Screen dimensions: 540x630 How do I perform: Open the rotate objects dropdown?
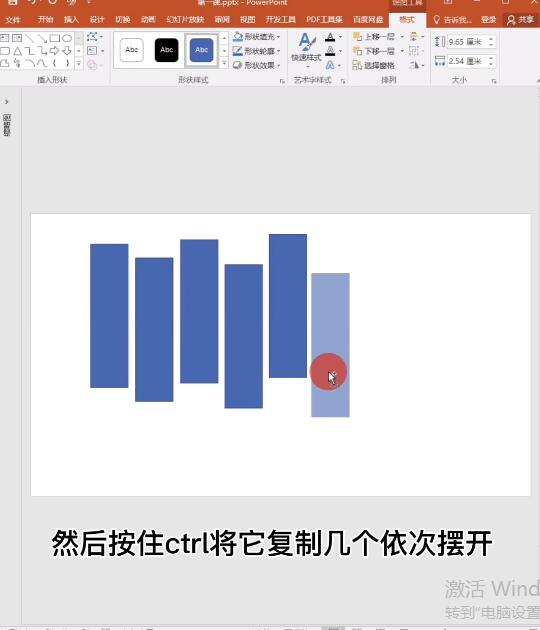(x=417, y=65)
